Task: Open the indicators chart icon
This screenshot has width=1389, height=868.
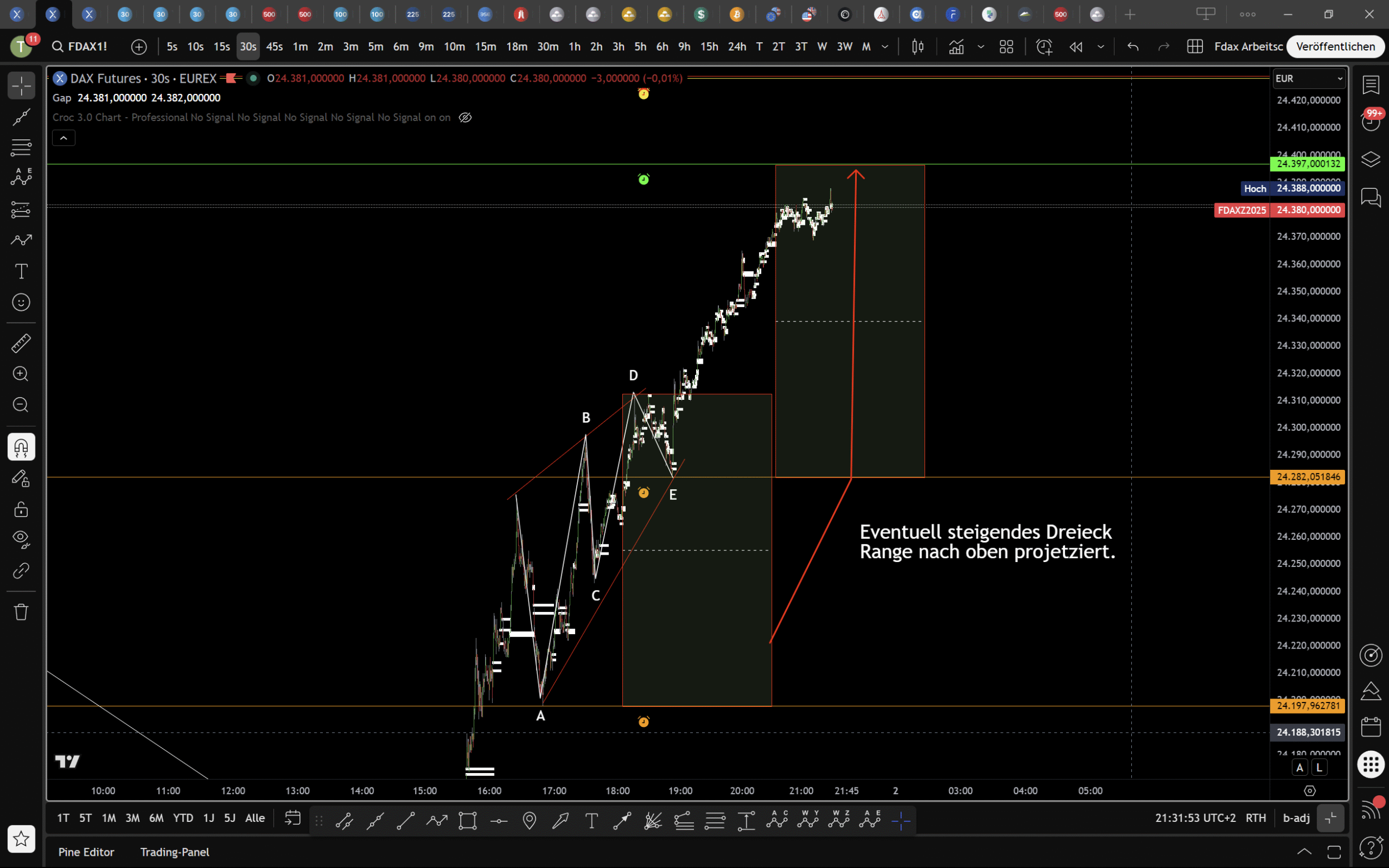Action: [x=956, y=47]
